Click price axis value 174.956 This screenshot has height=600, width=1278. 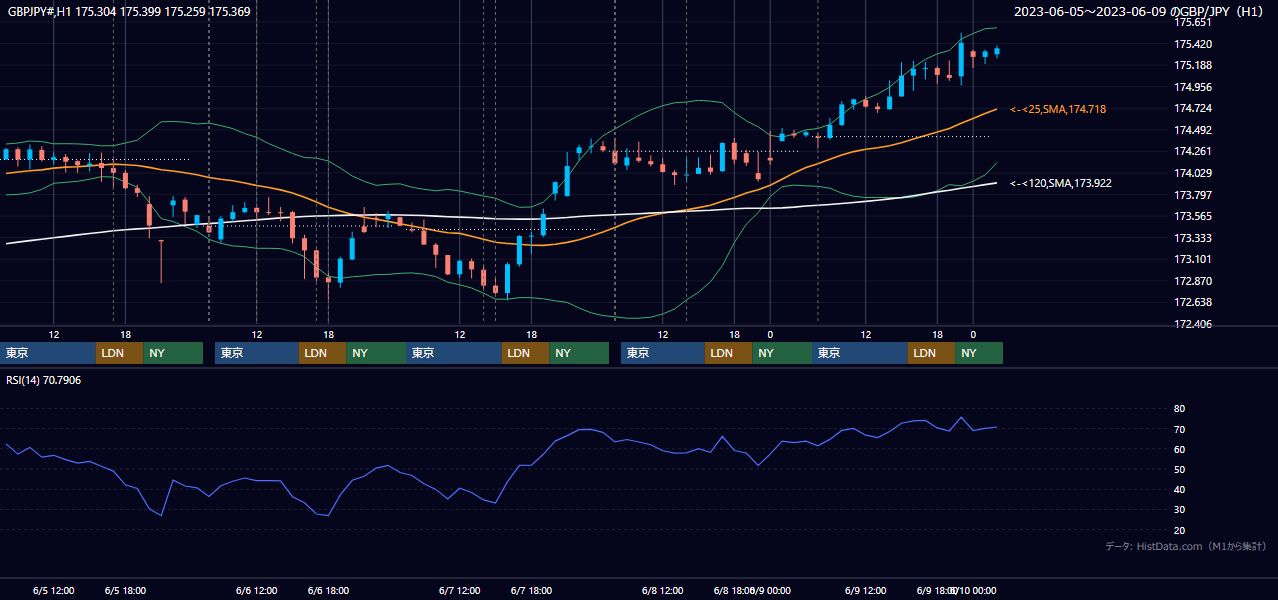pos(1193,87)
